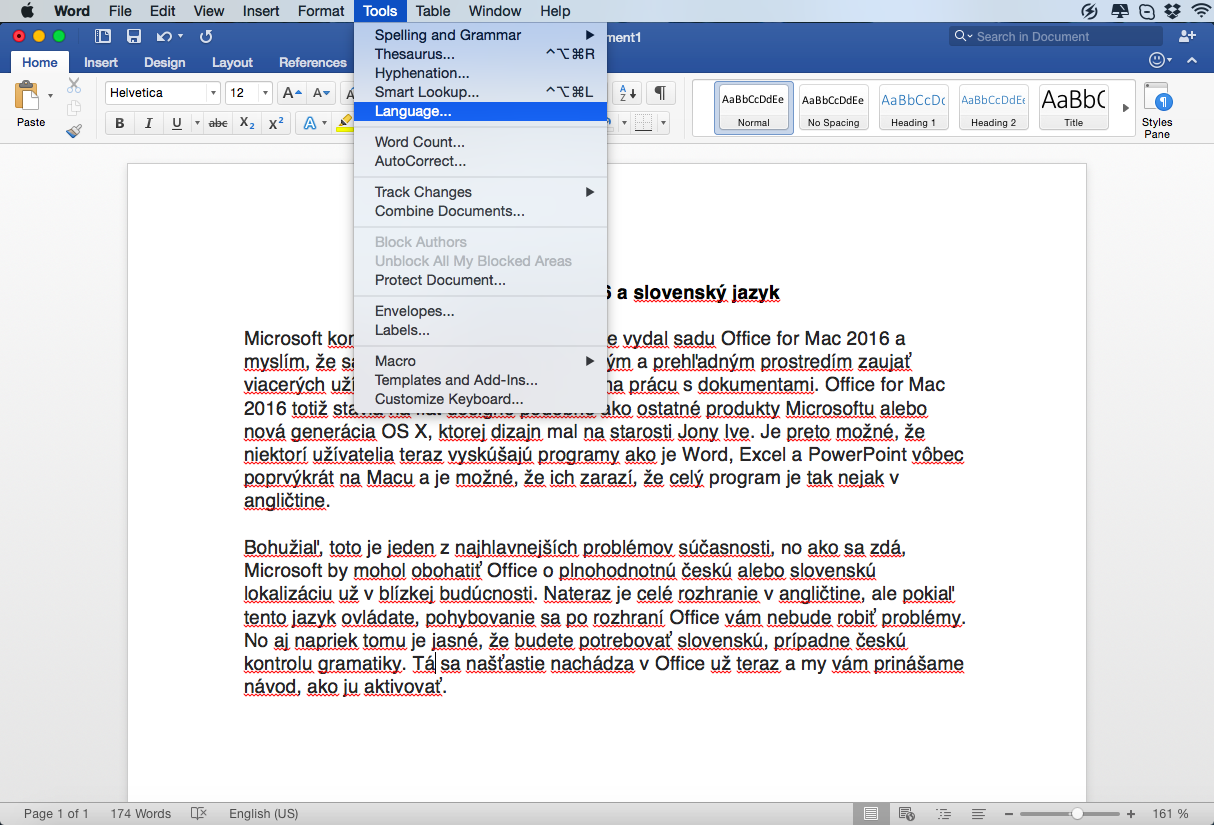
Task: Expand the styles gallery arrow
Action: [x=1125, y=107]
